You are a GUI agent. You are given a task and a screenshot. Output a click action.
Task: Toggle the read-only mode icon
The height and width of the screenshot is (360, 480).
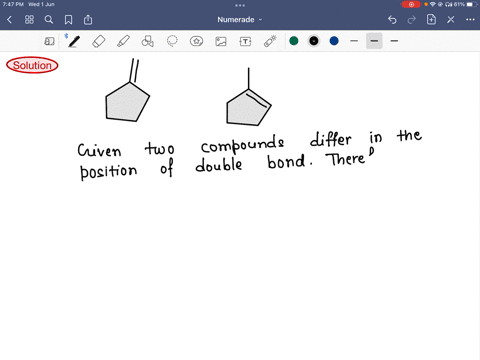point(49,41)
